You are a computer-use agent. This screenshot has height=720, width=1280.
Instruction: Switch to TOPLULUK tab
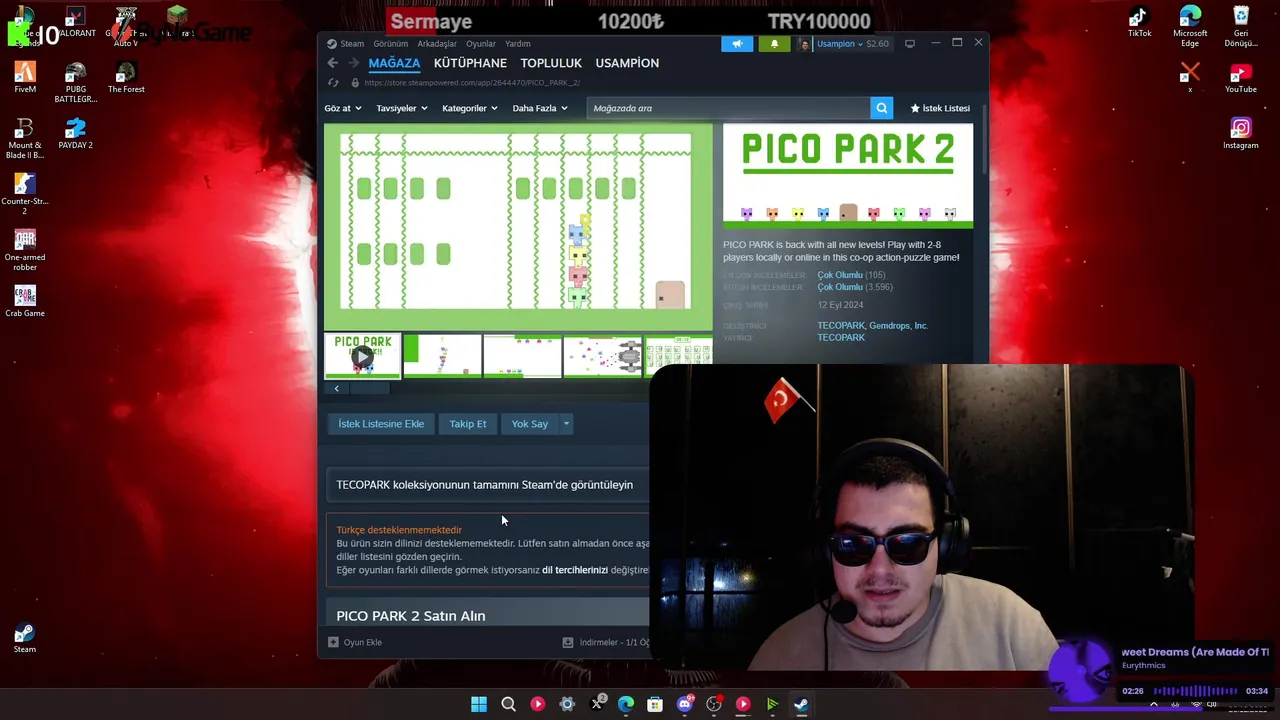pos(551,63)
